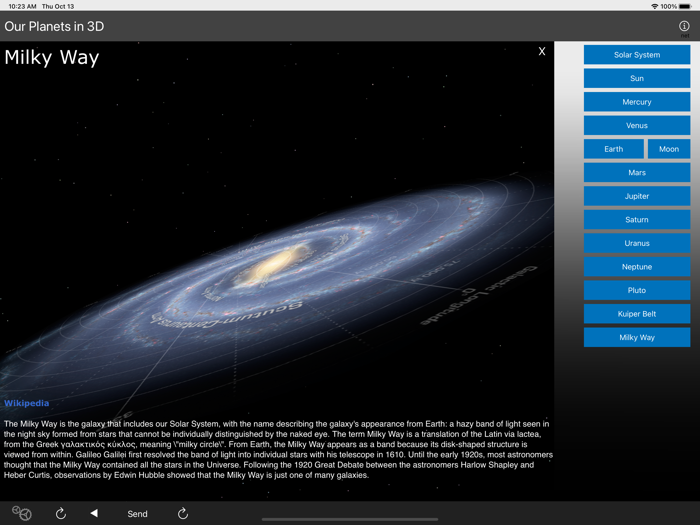Tap the battery indicator in the status bar
This screenshot has height=525, width=700.
tap(684, 6)
